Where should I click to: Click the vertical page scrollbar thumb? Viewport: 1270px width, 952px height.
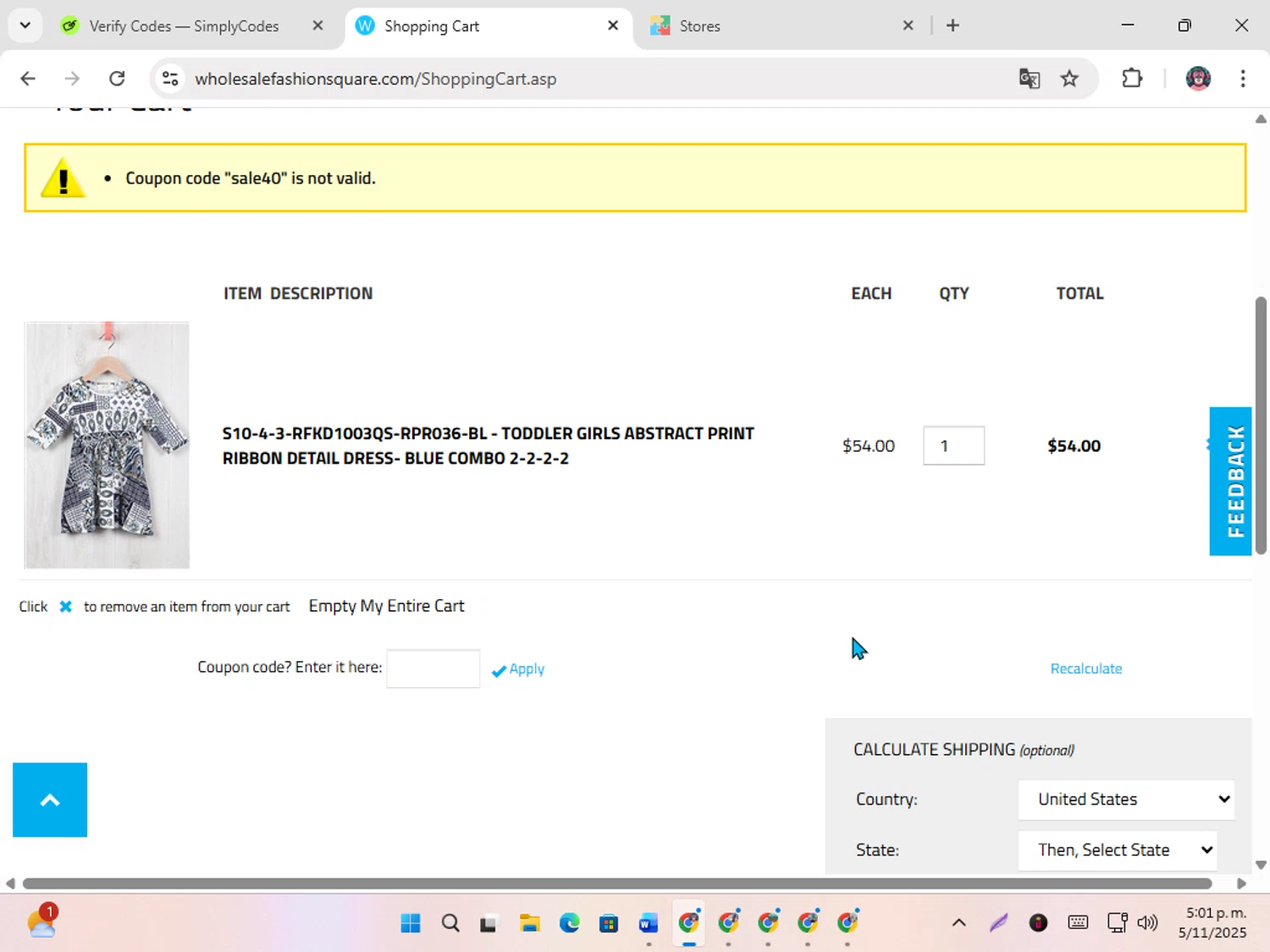[1261, 425]
